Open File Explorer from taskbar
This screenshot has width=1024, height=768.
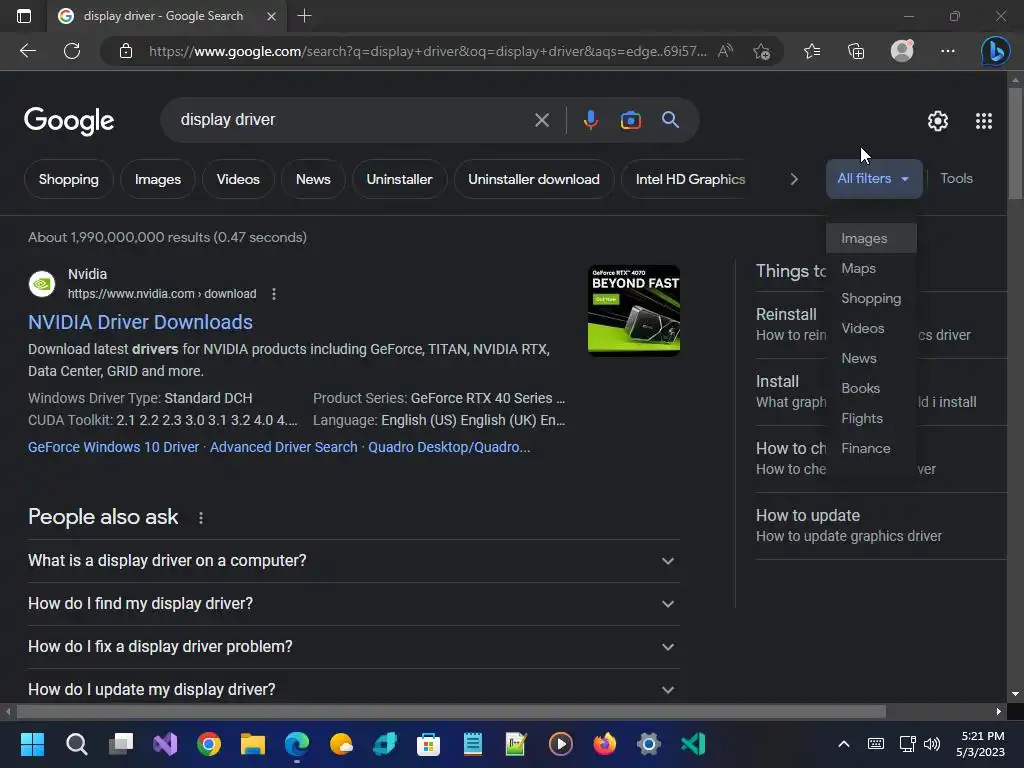point(253,744)
